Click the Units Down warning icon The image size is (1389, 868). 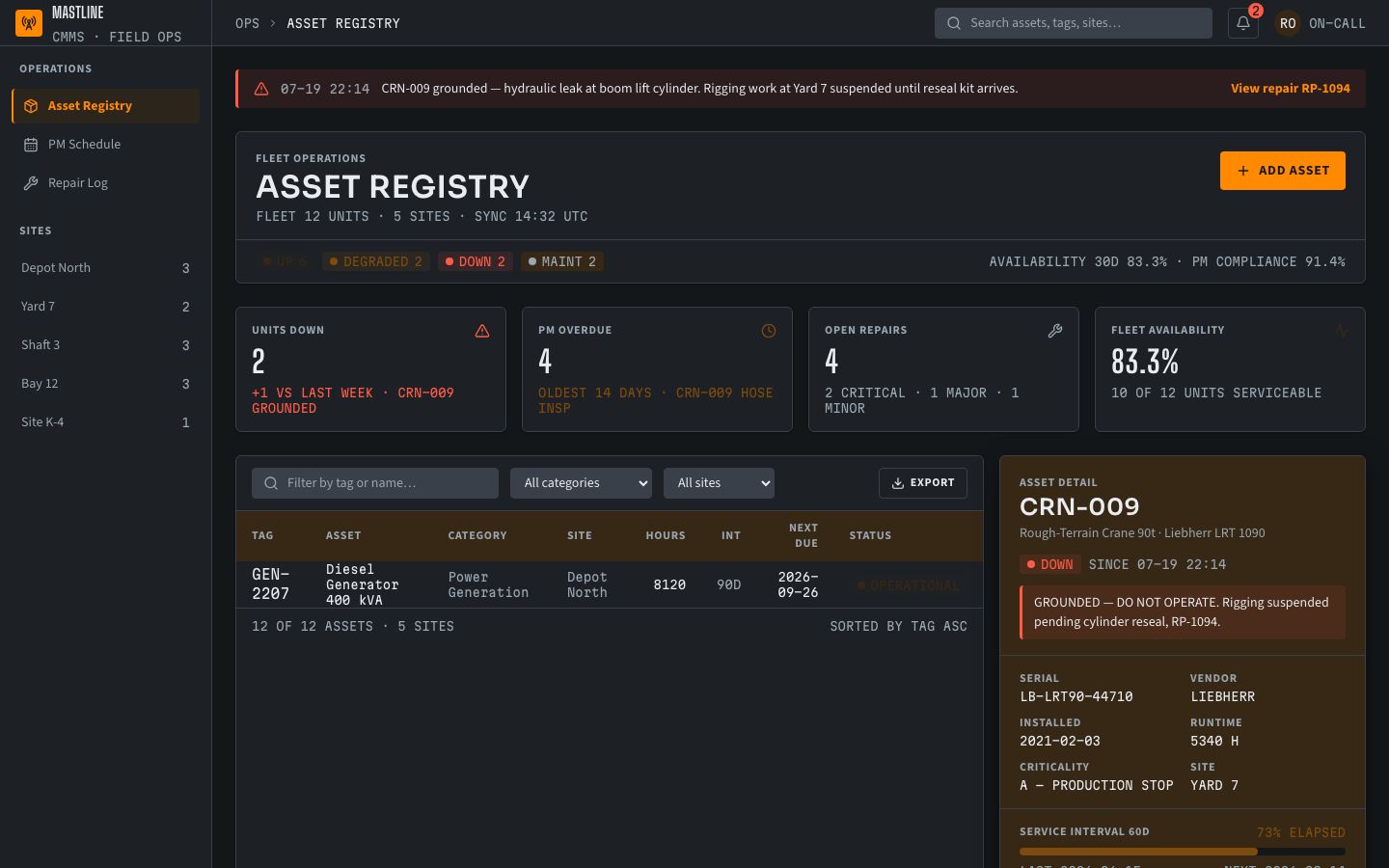point(482,331)
